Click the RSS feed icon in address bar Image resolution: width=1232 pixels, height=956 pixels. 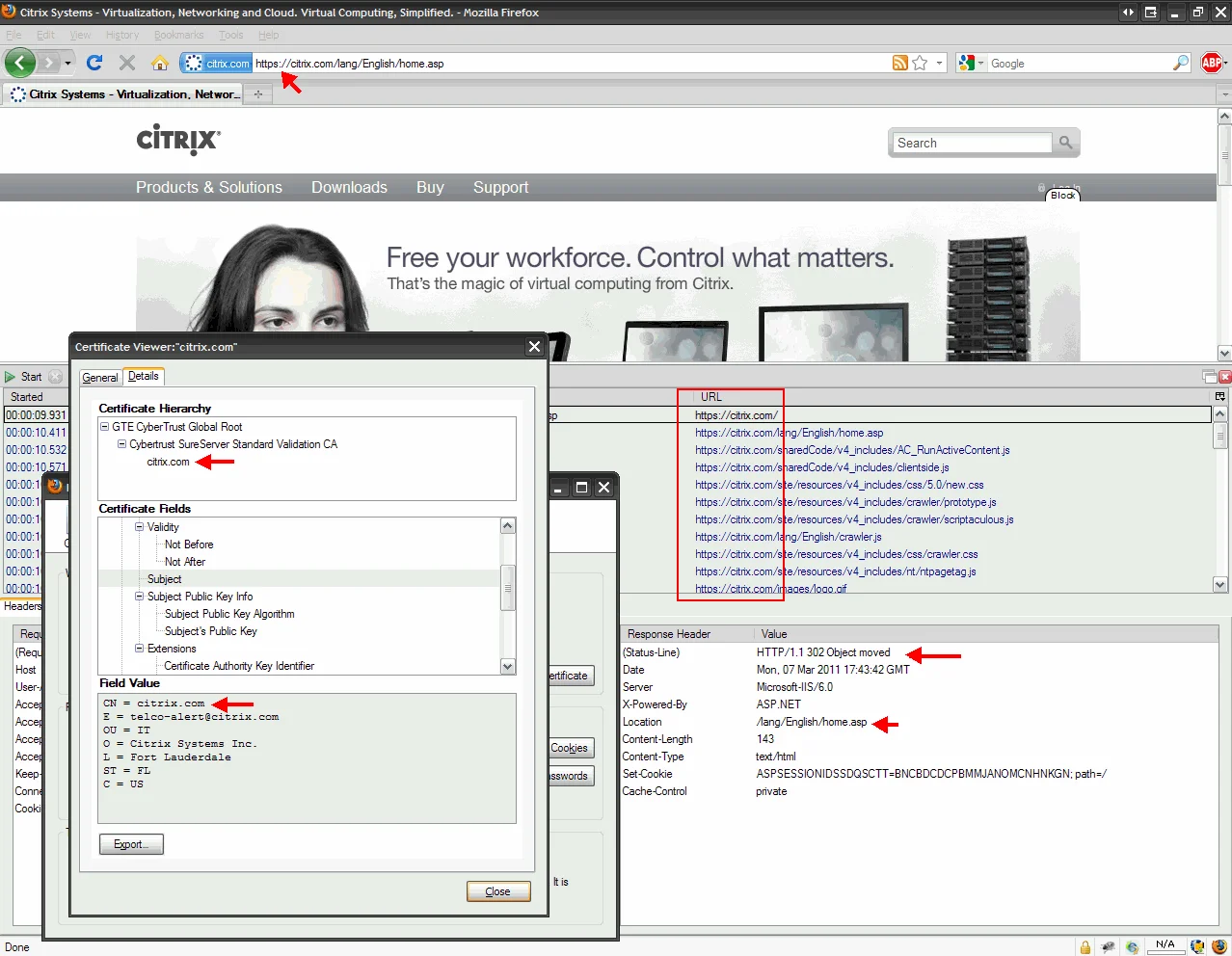click(x=899, y=64)
